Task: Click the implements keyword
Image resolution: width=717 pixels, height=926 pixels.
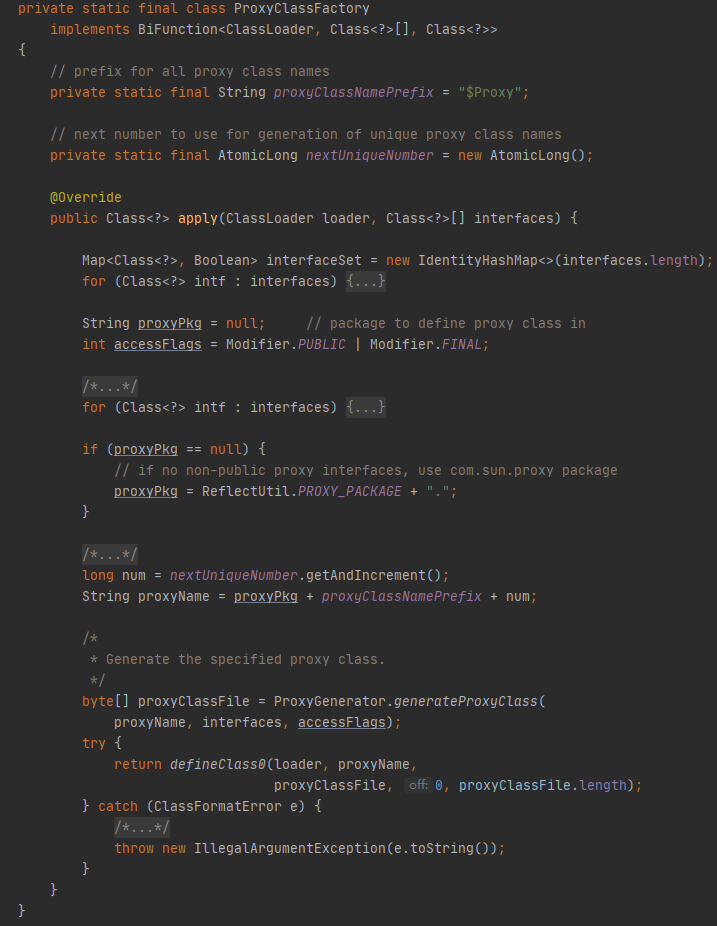Action: pos(90,30)
